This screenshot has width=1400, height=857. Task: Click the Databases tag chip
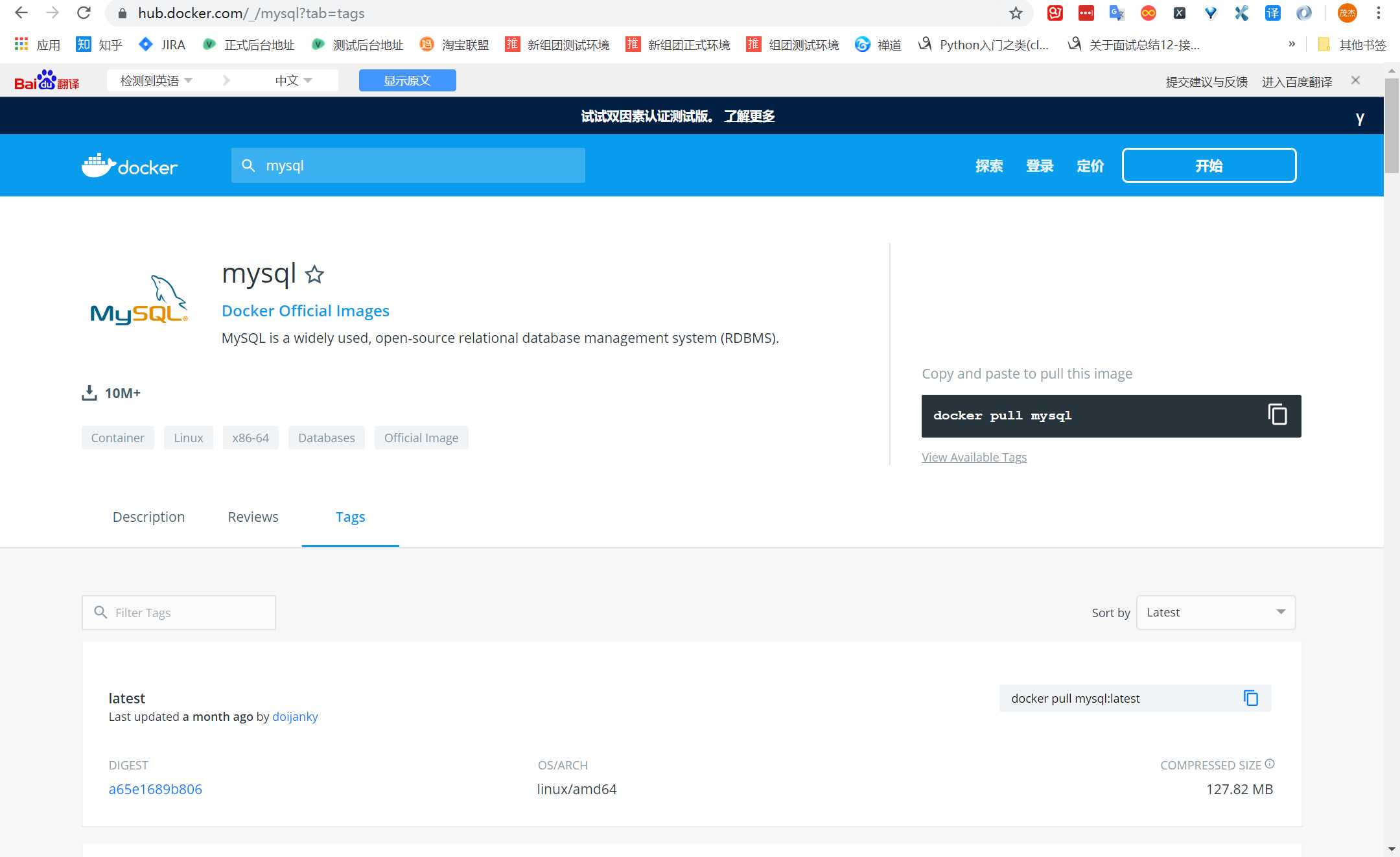click(x=327, y=438)
